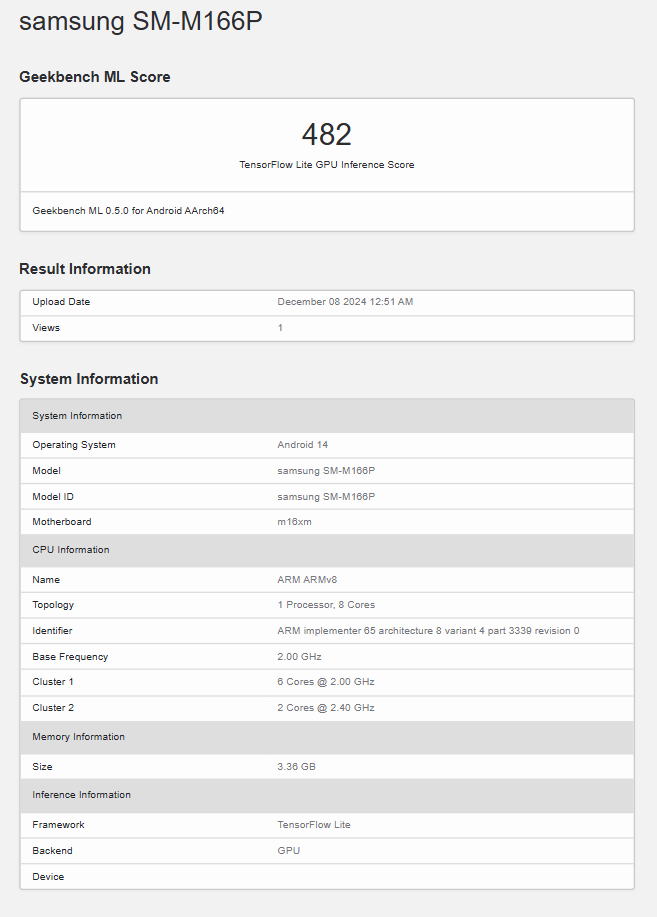Click the 1 Processor, 8 Cores topology value
Viewport: 657px width, 917px height.
pos(326,605)
